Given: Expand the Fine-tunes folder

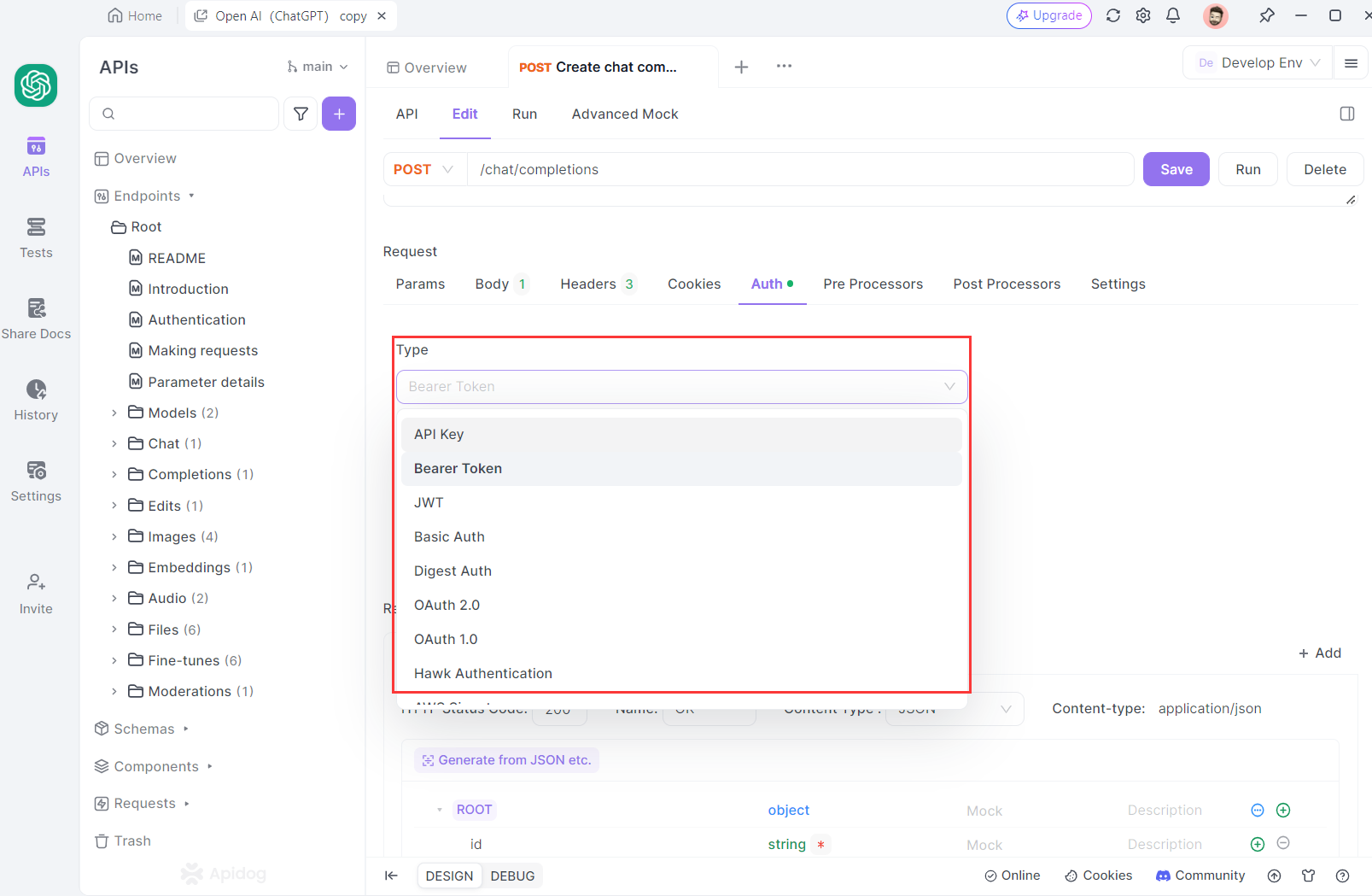Looking at the screenshot, I should [114, 660].
